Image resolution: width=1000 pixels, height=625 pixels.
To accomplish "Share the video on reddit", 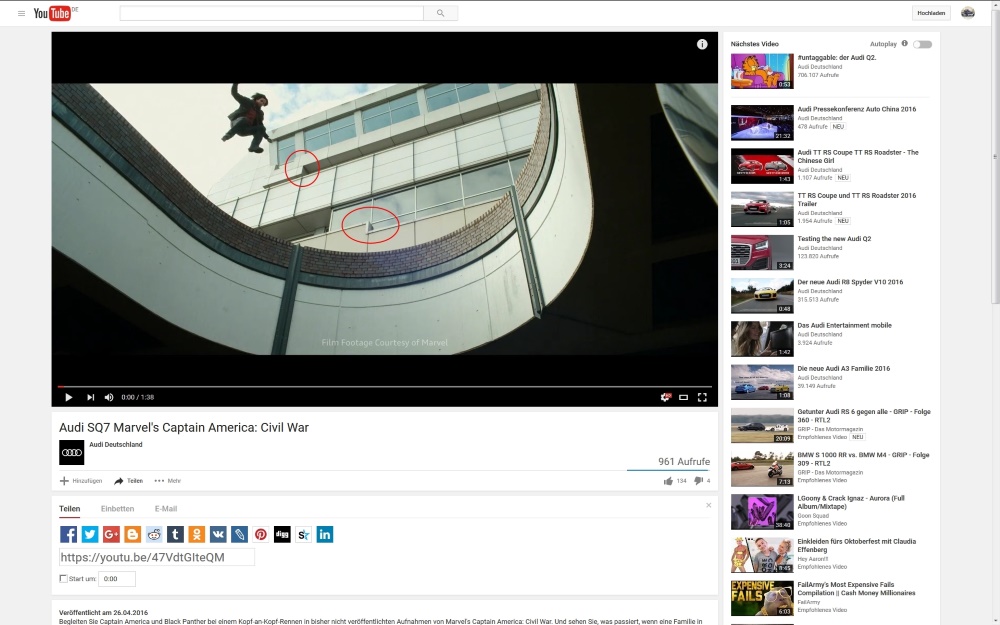I will coord(154,534).
